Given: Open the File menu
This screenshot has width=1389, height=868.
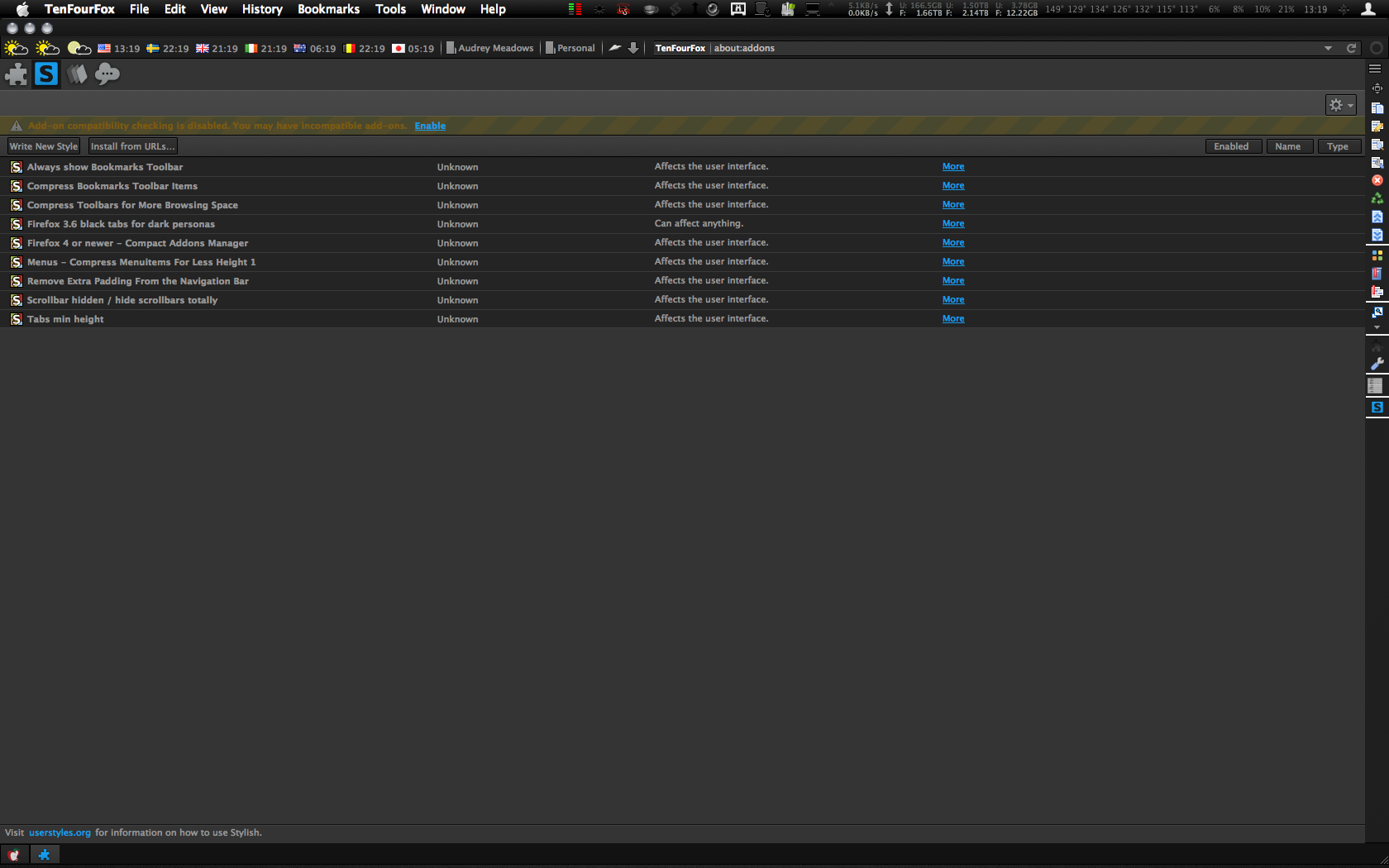Looking at the screenshot, I should 139,9.
